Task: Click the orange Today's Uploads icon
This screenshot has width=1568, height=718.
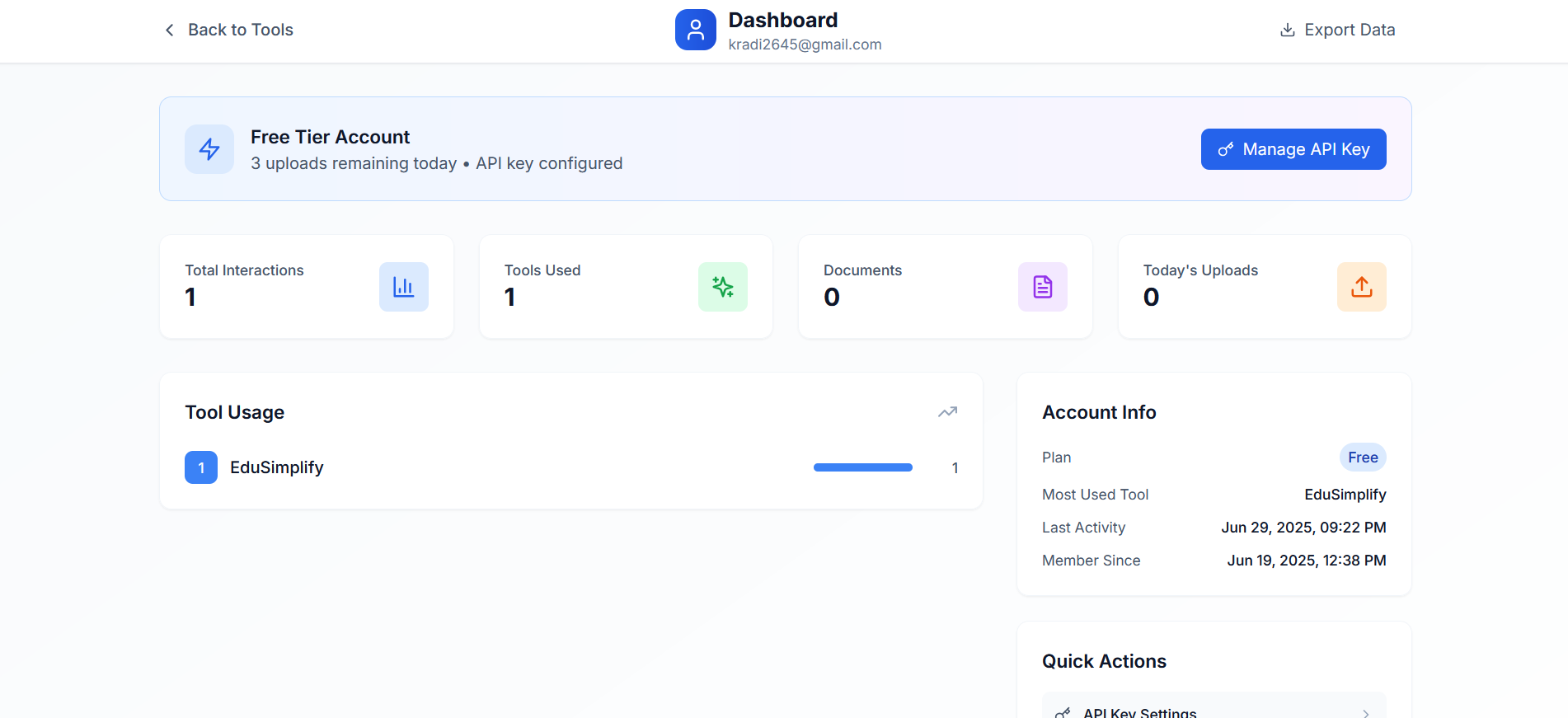Action: pos(1362,287)
